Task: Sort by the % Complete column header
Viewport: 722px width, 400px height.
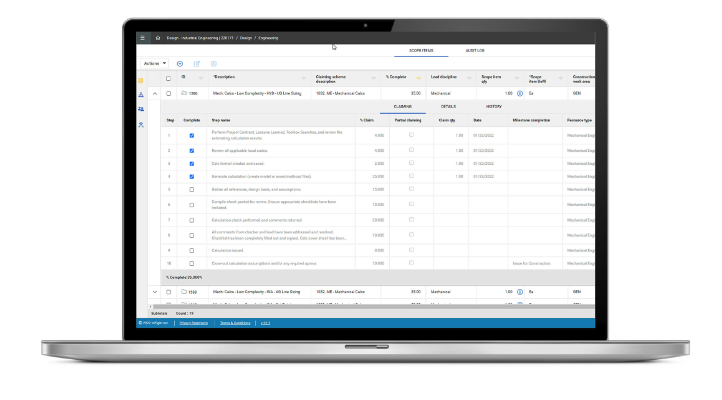Action: pos(396,77)
